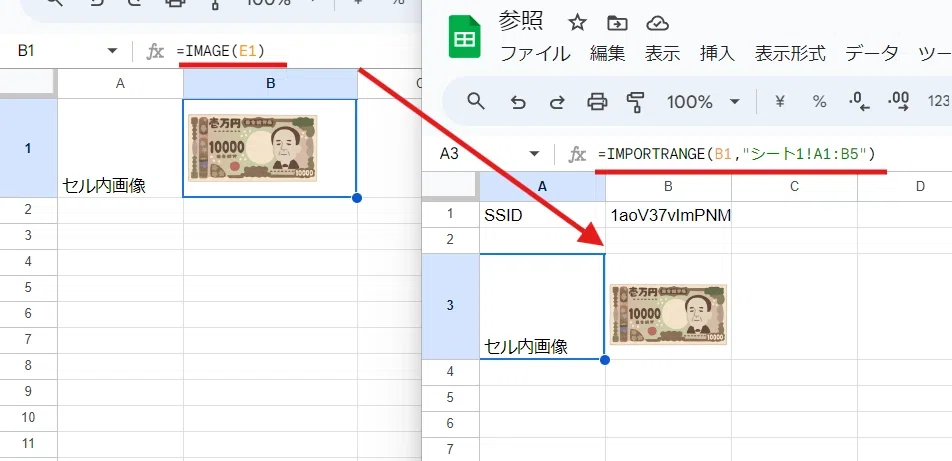Select row 3 header in right sheet
The image size is (952, 461).
coord(450,306)
